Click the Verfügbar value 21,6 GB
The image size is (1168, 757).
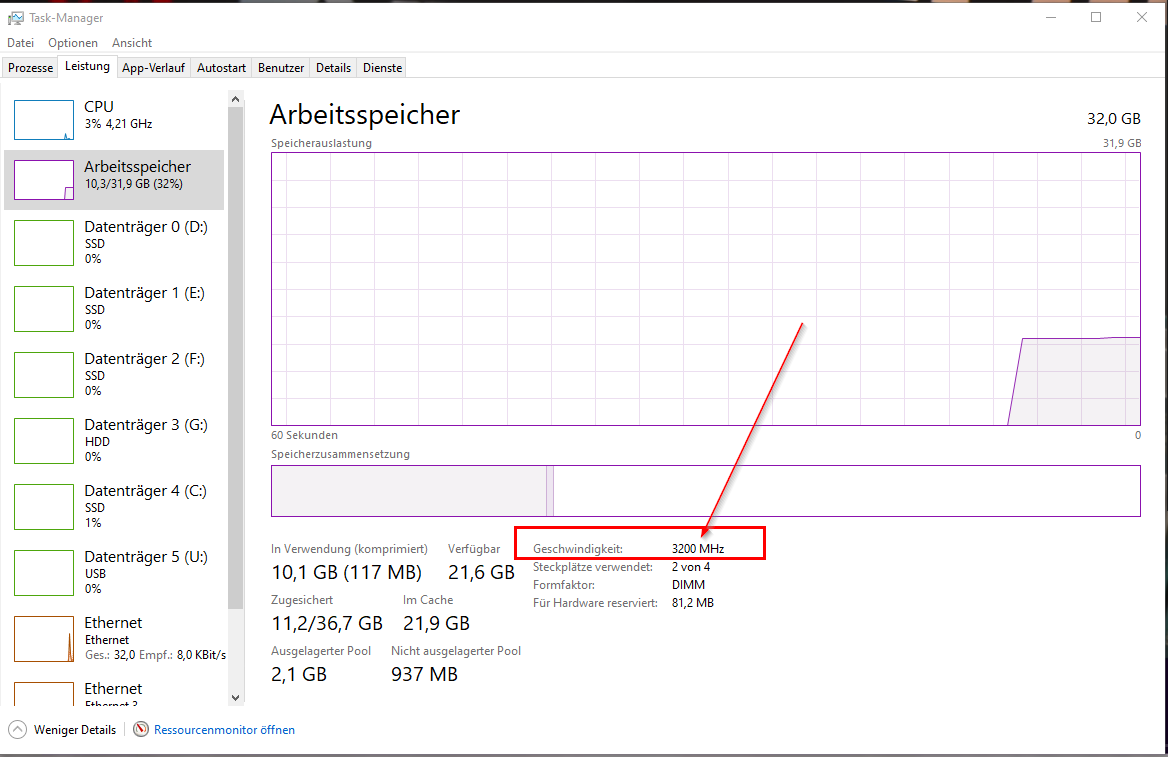(481, 572)
